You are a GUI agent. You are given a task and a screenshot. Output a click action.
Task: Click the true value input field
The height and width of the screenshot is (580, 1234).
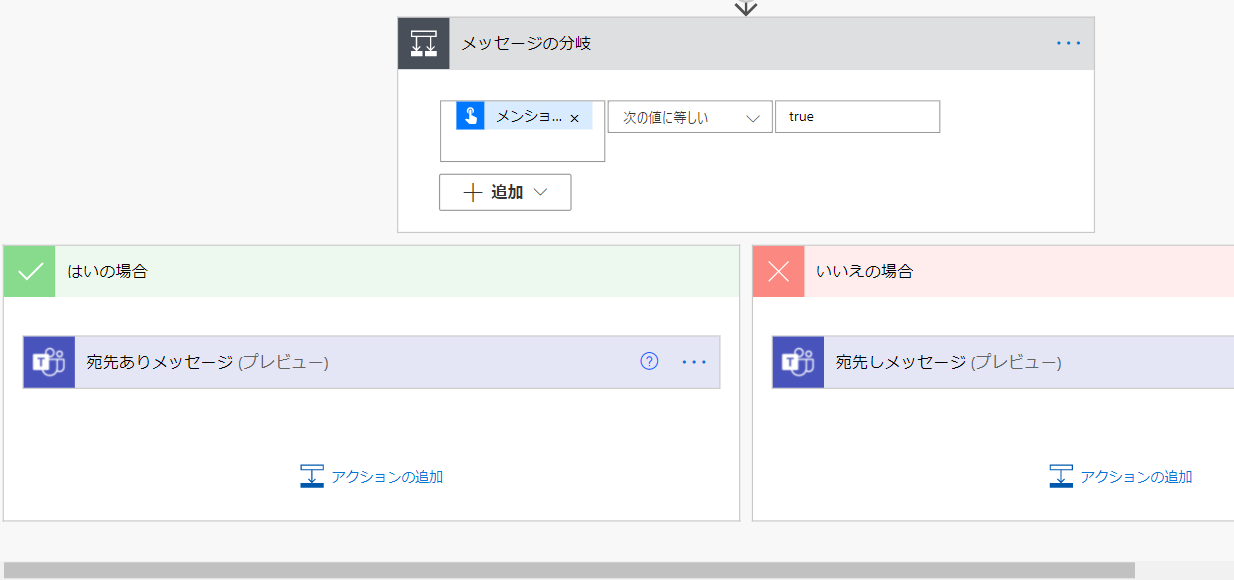(856, 116)
